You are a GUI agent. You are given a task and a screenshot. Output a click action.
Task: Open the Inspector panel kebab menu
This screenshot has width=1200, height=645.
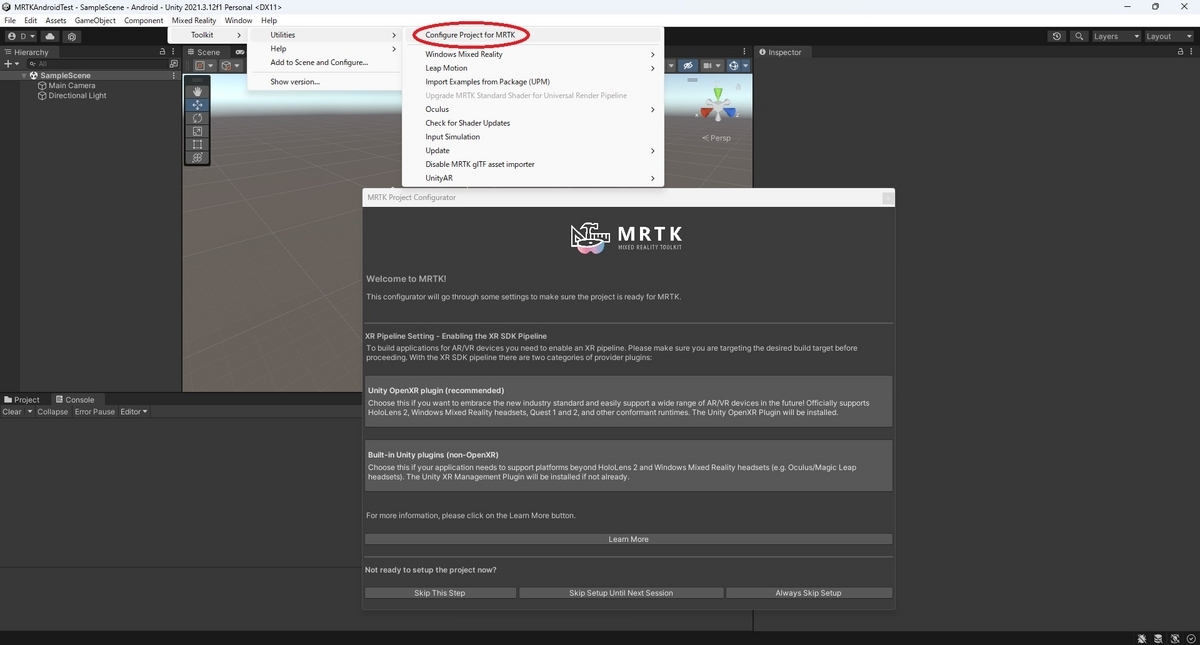tap(1191, 52)
